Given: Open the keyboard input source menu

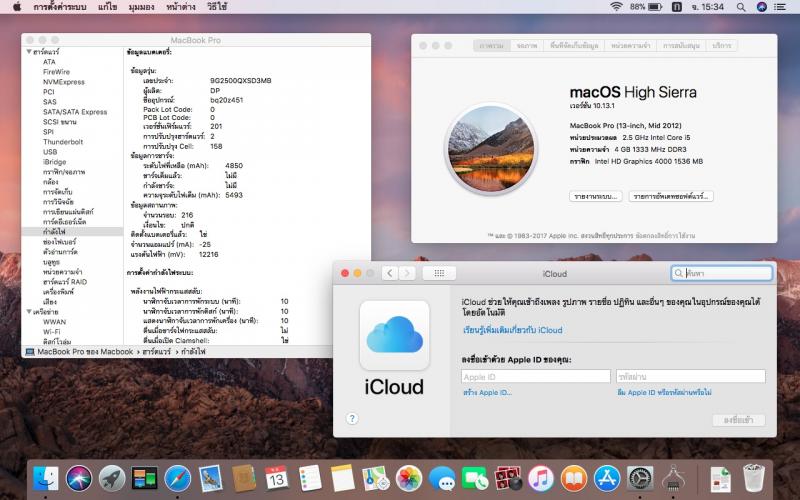Looking at the screenshot, I should point(677,7).
